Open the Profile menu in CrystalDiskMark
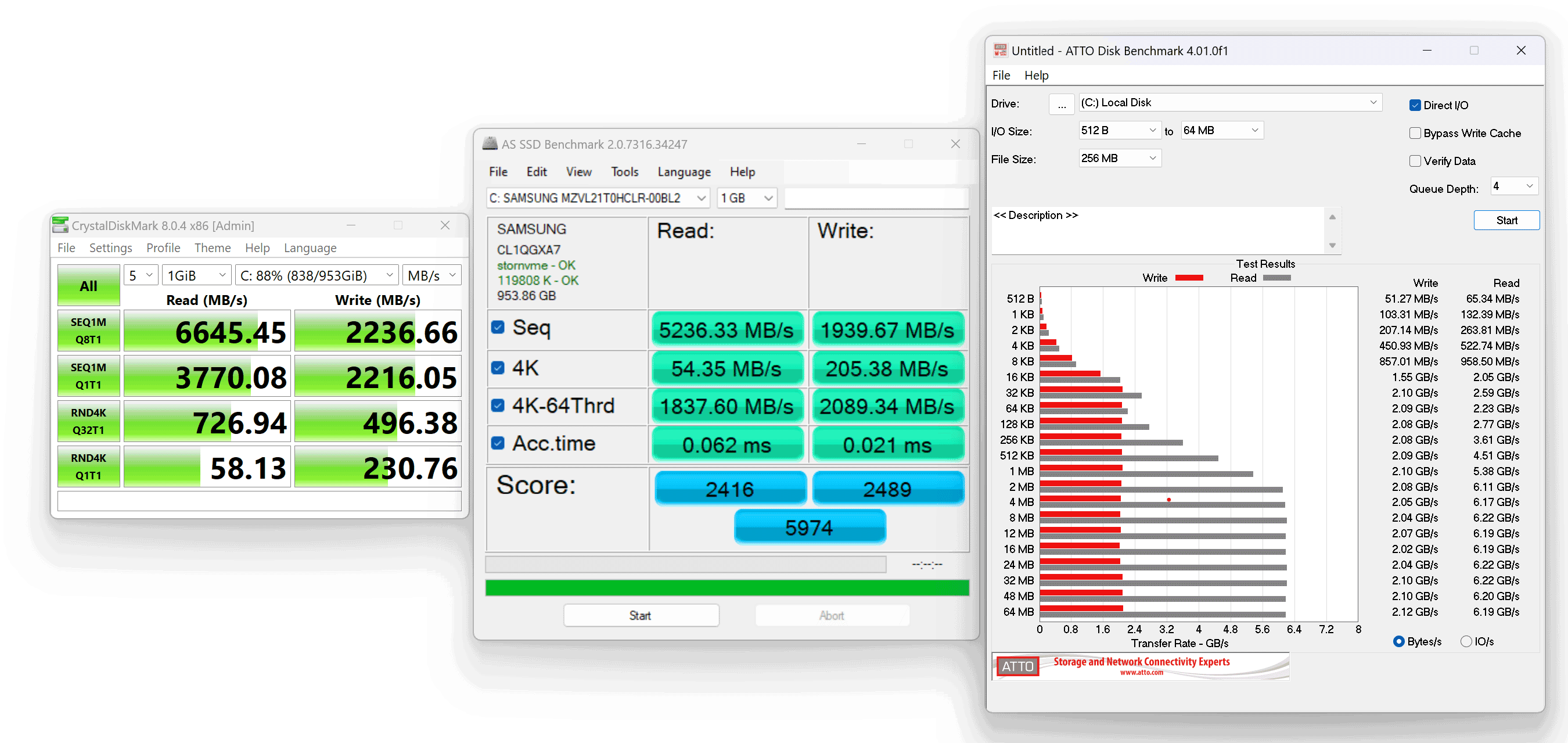The height and width of the screenshot is (743, 1568). click(163, 248)
